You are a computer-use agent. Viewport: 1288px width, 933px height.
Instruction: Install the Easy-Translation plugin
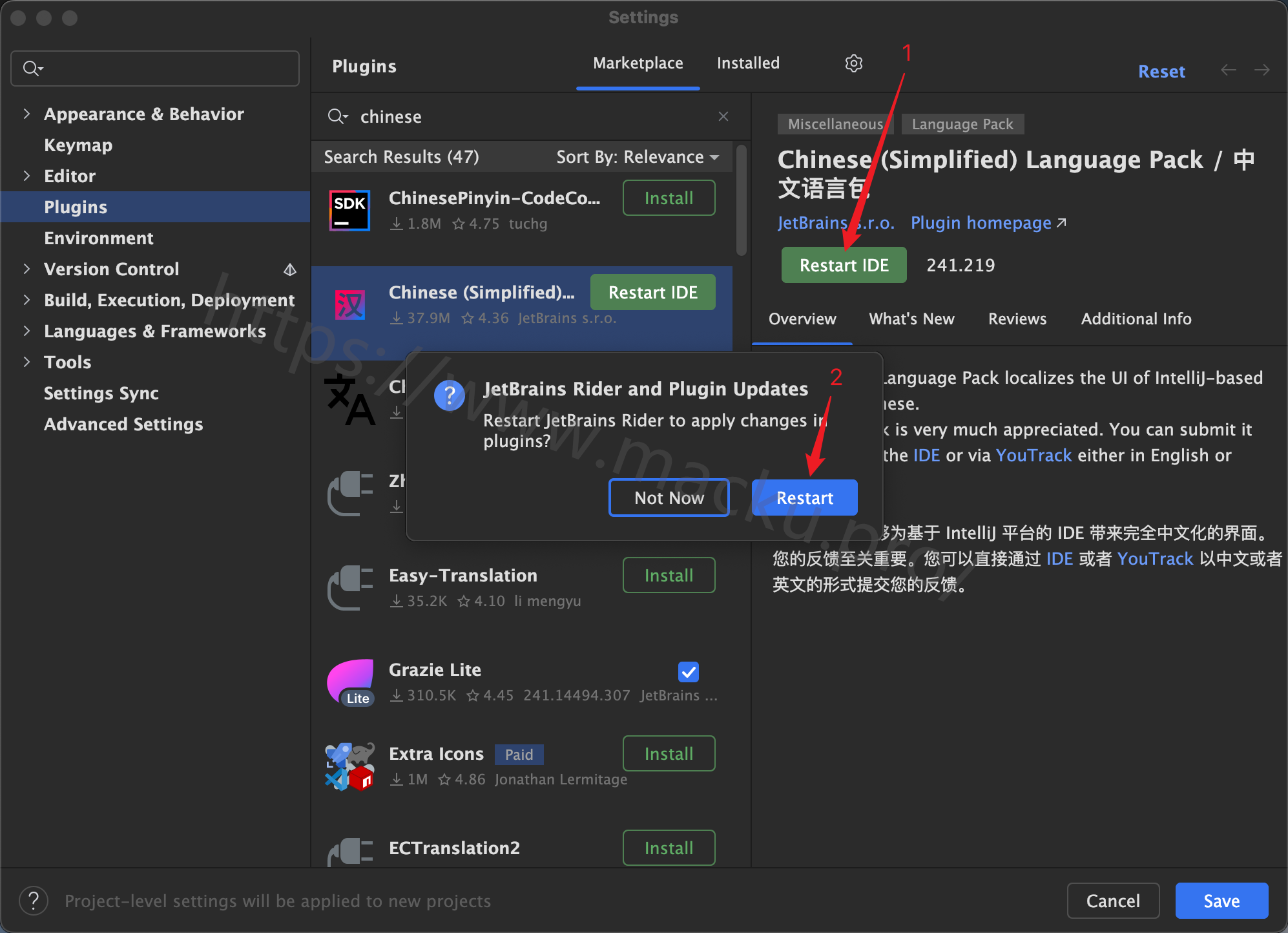669,575
